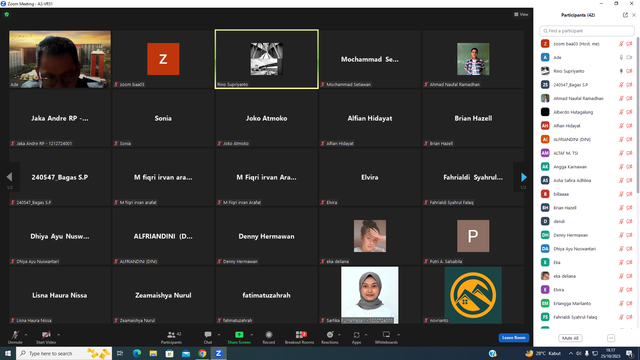Expand arrow next to Whiteboards
Viewport: 640px width, 360px height.
coord(398,335)
